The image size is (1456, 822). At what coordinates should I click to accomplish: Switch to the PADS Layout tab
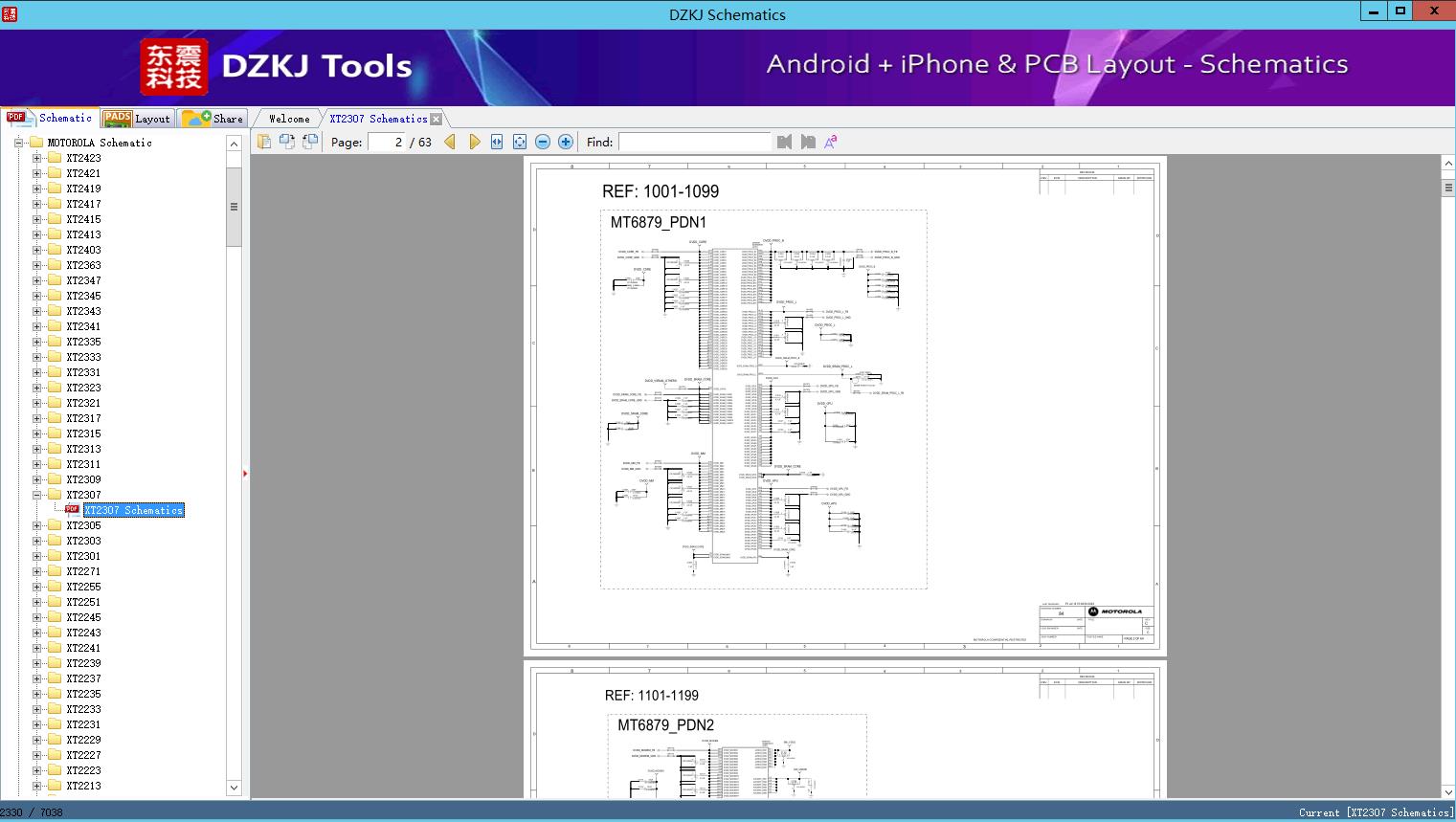[137, 119]
